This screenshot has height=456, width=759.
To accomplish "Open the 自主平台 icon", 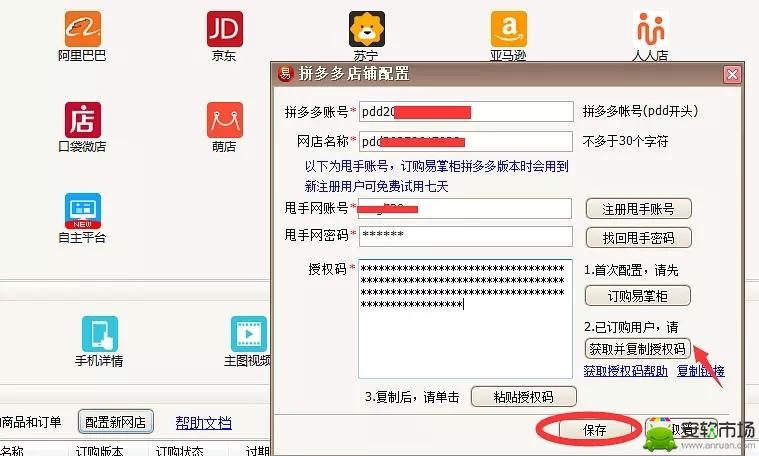I will pos(83,211).
